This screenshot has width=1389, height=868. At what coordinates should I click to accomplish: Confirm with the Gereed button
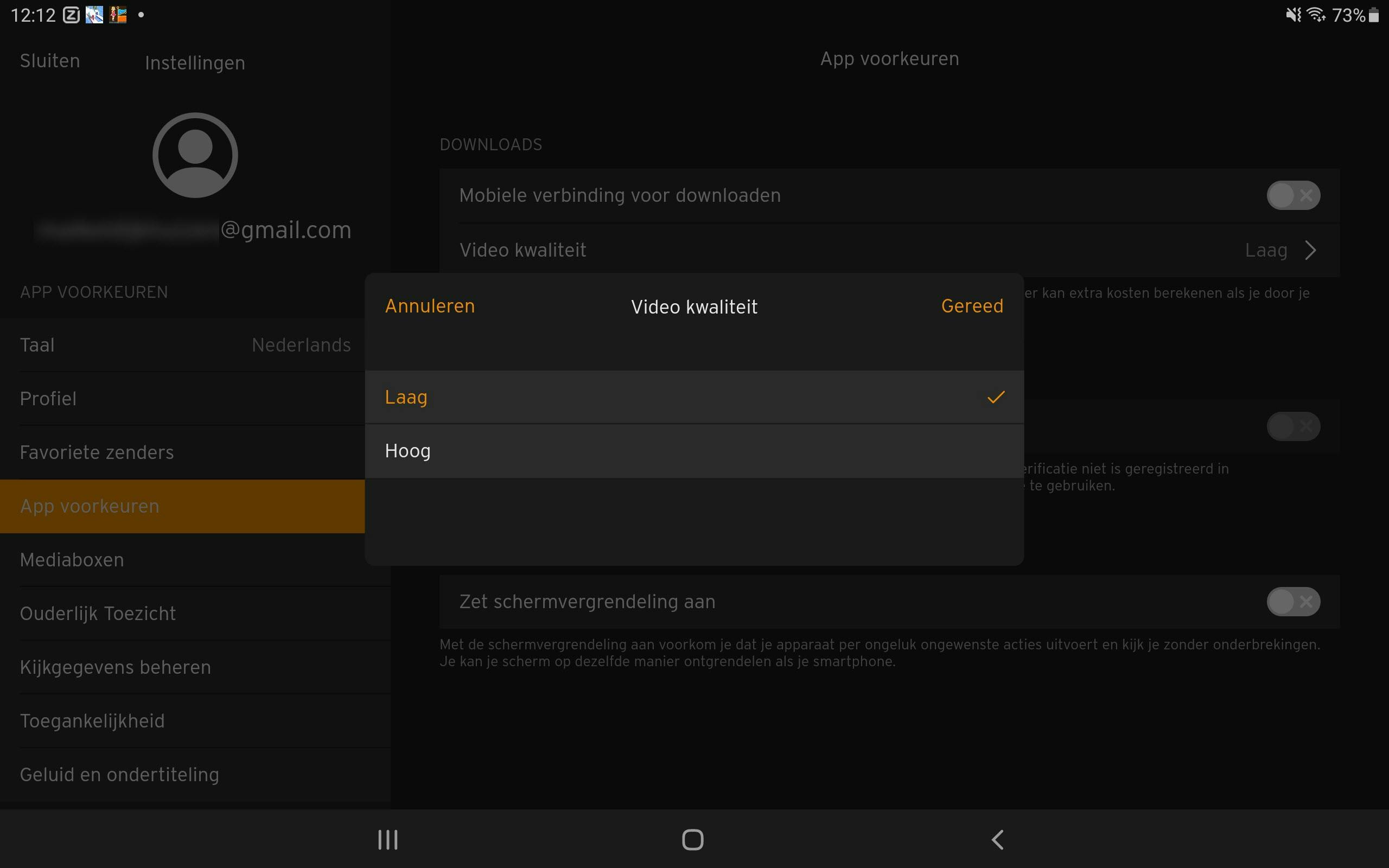pyautogui.click(x=972, y=306)
